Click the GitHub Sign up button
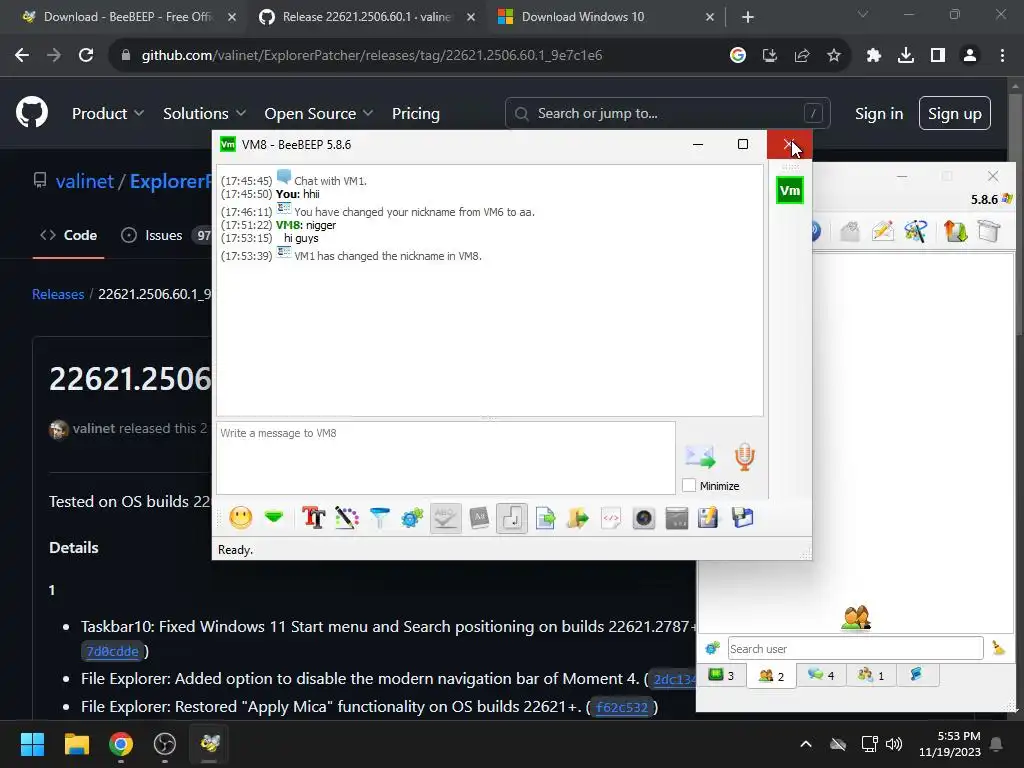1024x768 pixels. click(955, 114)
